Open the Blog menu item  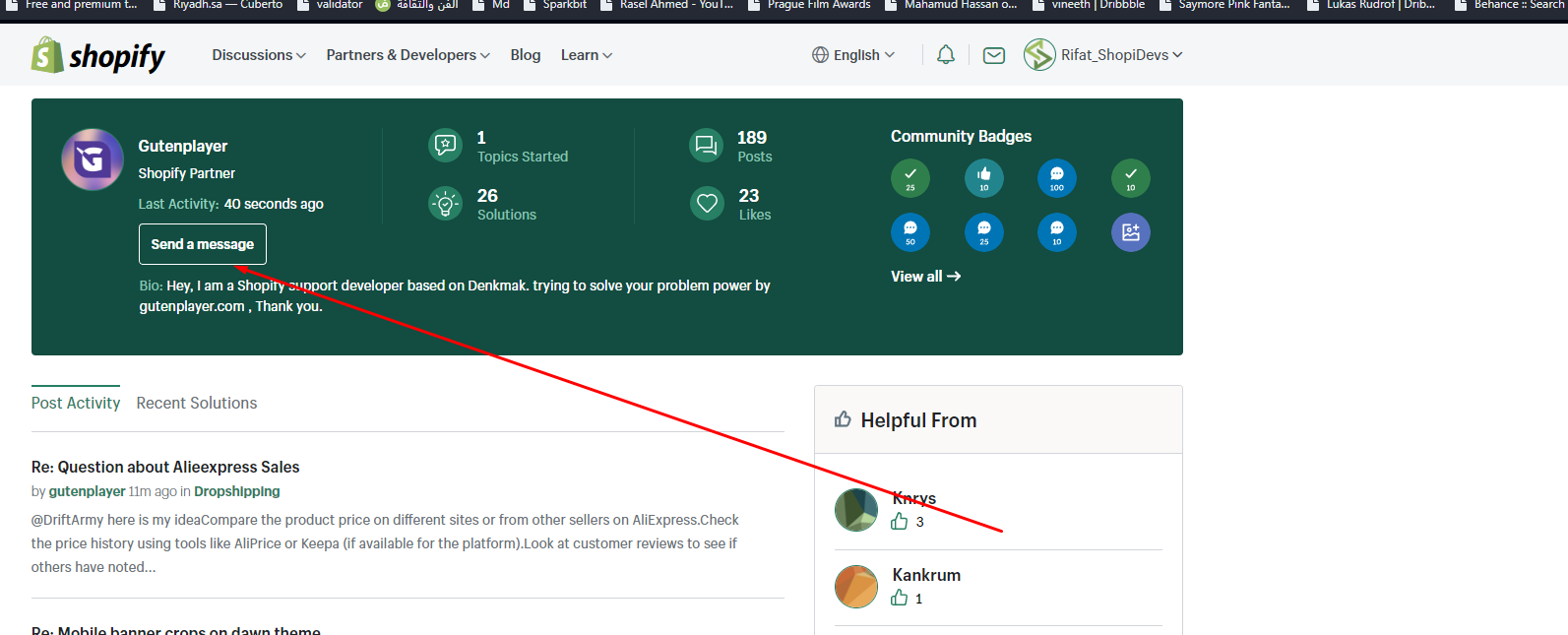(x=526, y=55)
